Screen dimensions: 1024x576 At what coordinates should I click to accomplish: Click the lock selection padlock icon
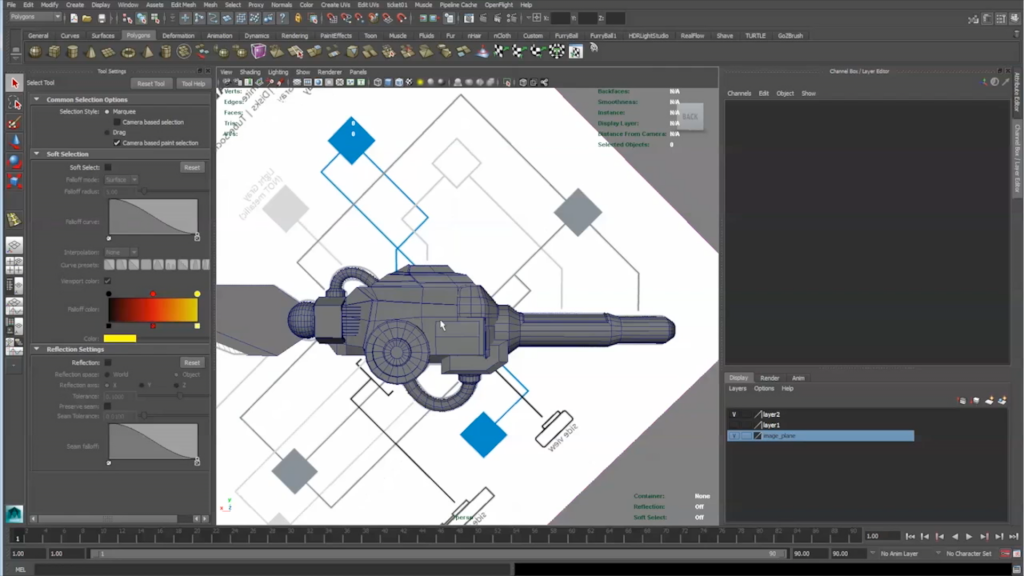(x=298, y=18)
